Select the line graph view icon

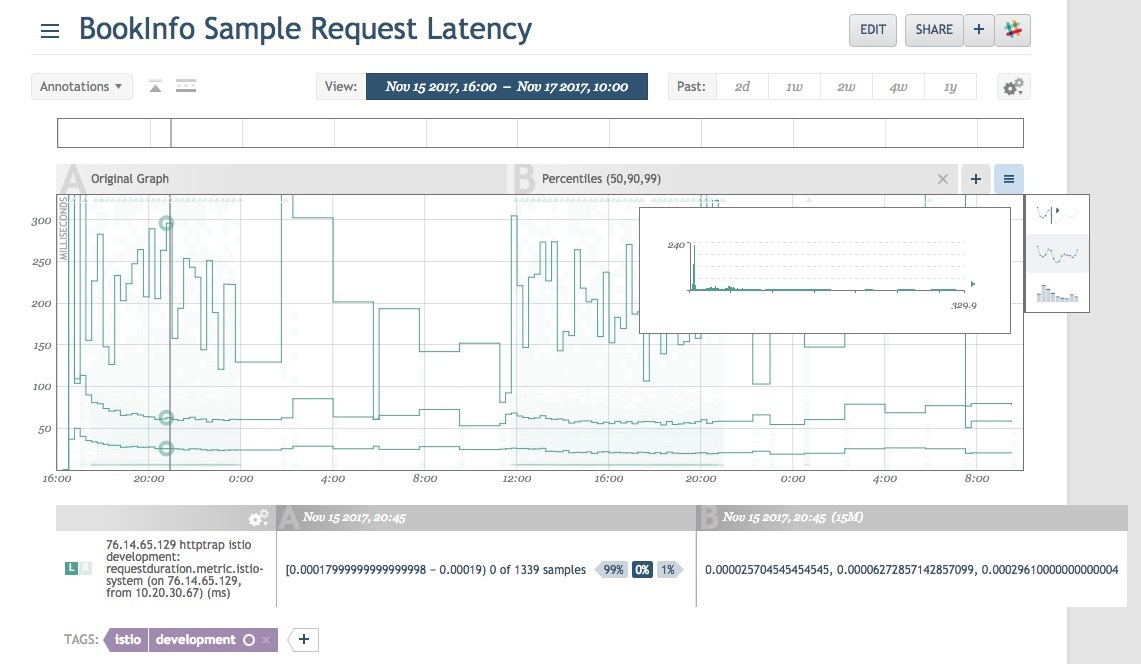(x=1057, y=254)
